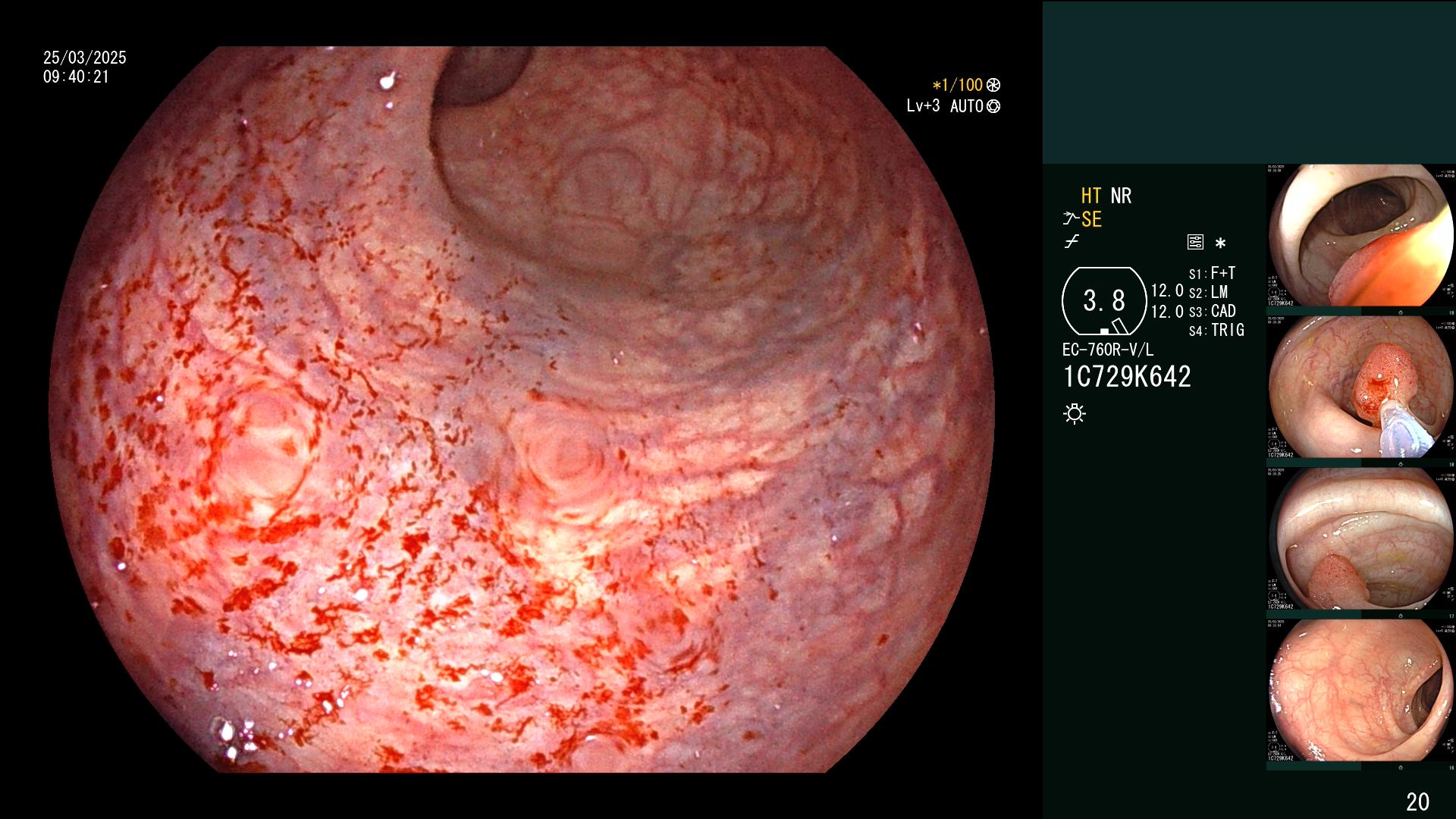Toggle the NR noise reduction indicator
This screenshot has width=1456, height=819.
point(1121,196)
